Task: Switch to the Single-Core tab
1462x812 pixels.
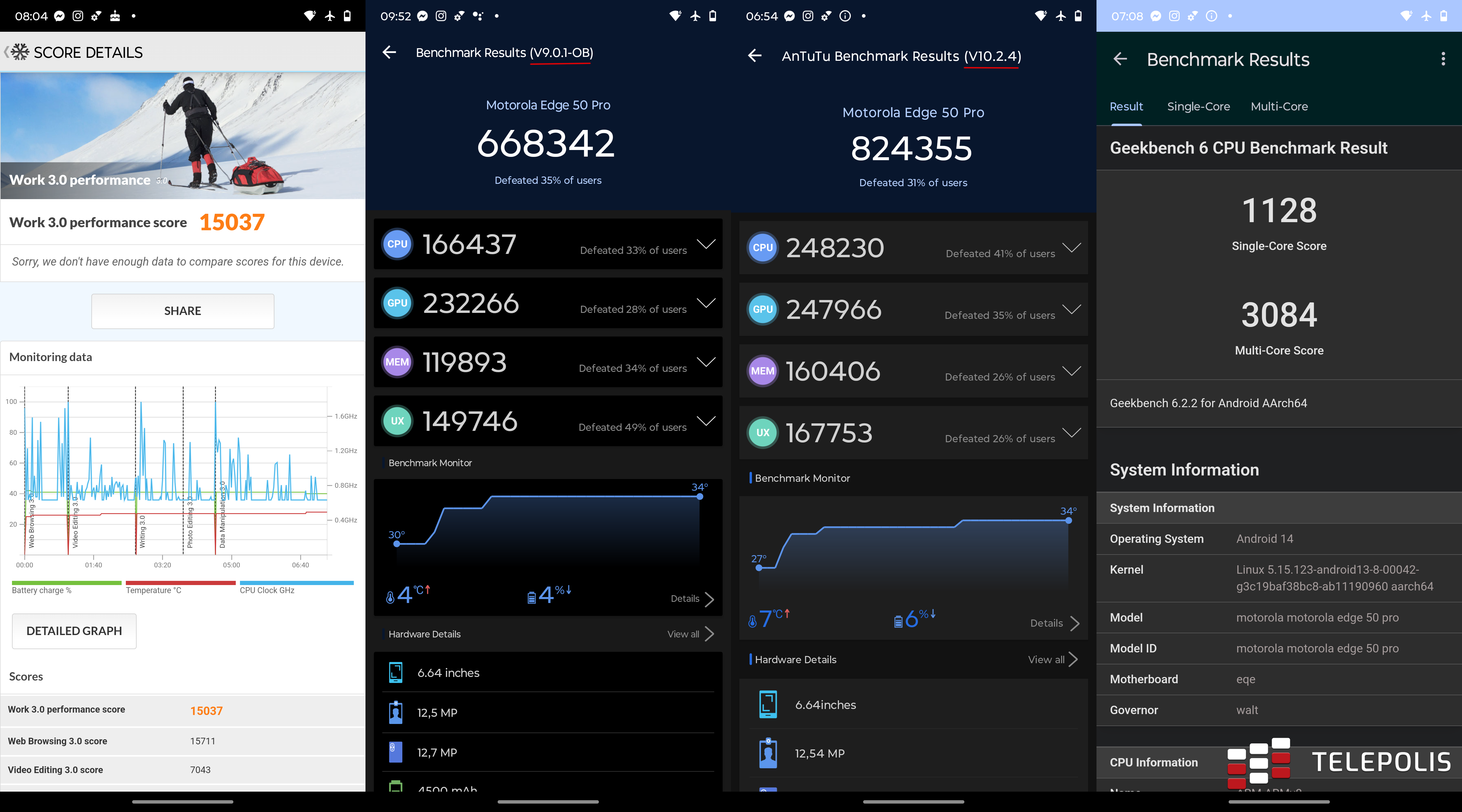Action: point(1198,107)
